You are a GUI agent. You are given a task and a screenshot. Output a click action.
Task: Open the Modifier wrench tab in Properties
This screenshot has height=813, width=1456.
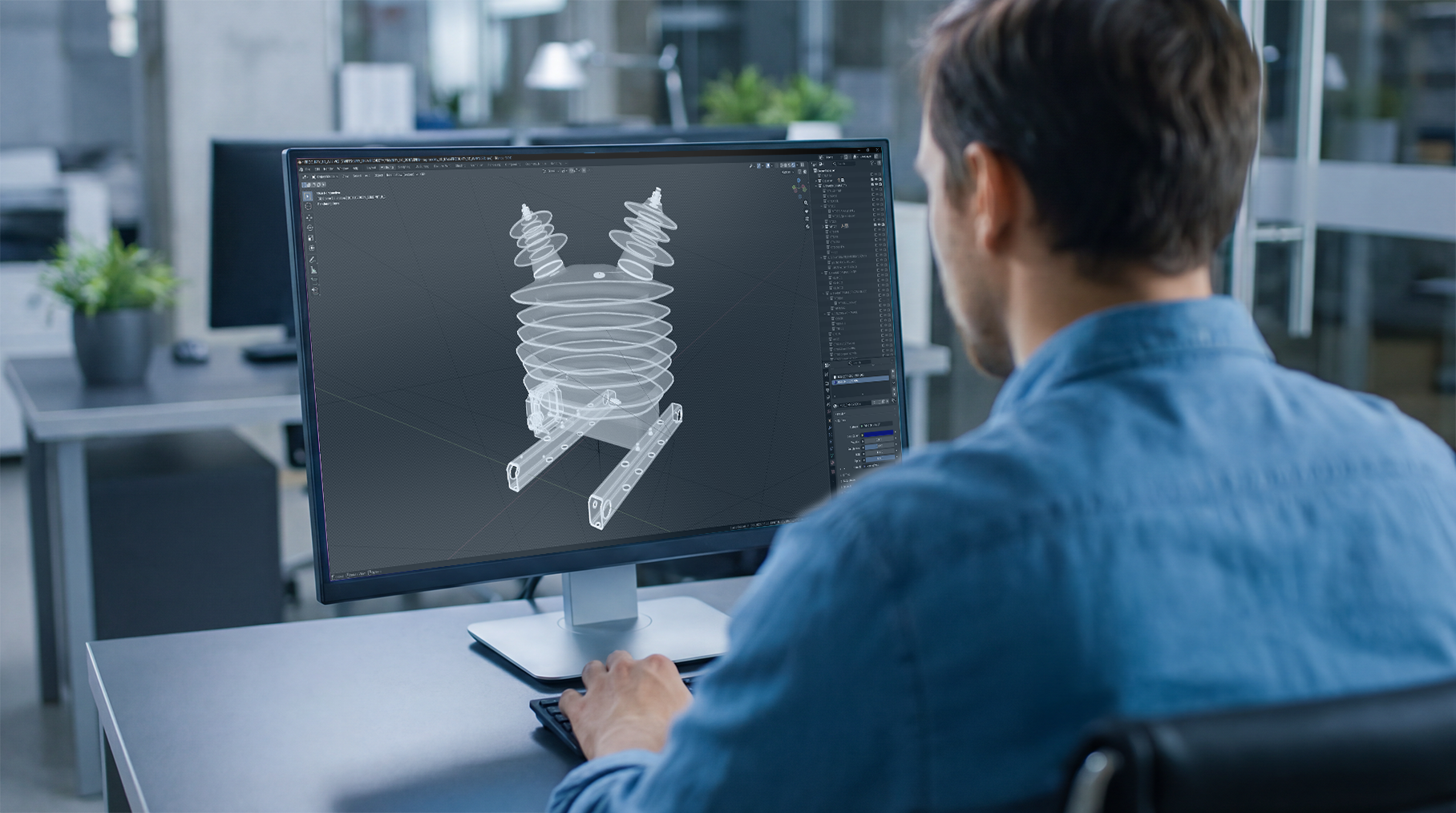pos(829,427)
